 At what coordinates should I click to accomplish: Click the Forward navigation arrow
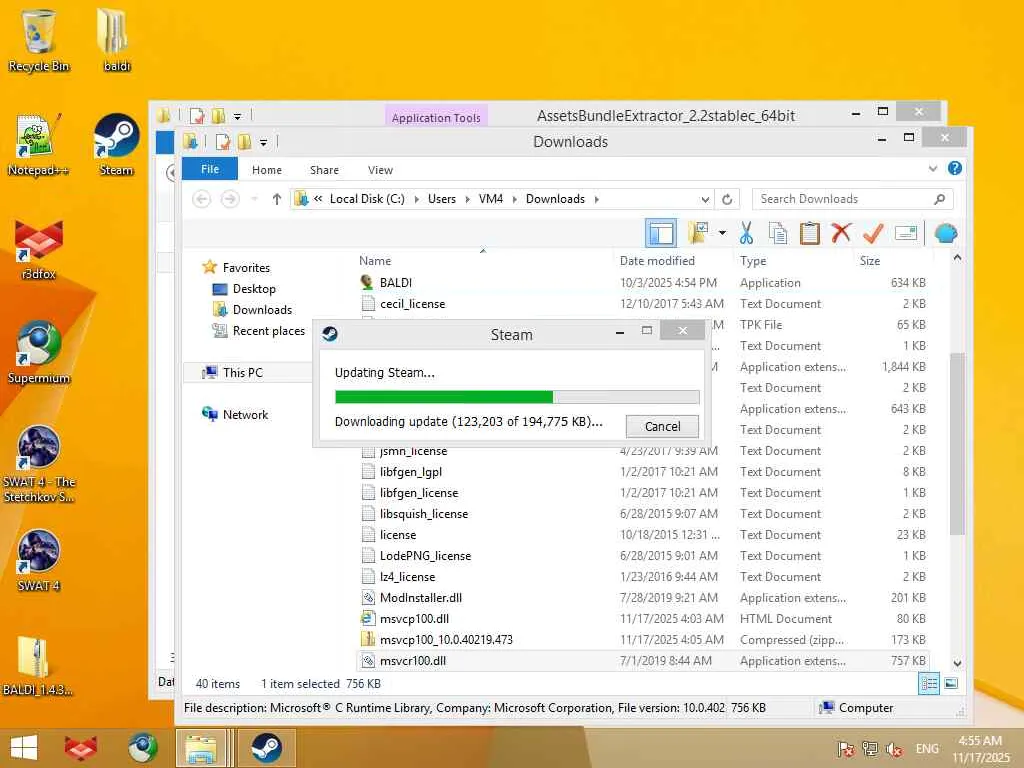pos(230,199)
